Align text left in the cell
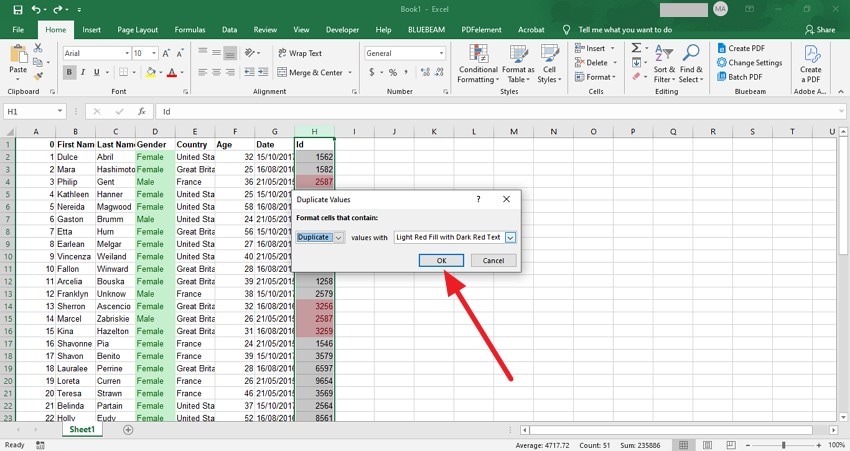Screen dimensions: 850x451 (203, 72)
